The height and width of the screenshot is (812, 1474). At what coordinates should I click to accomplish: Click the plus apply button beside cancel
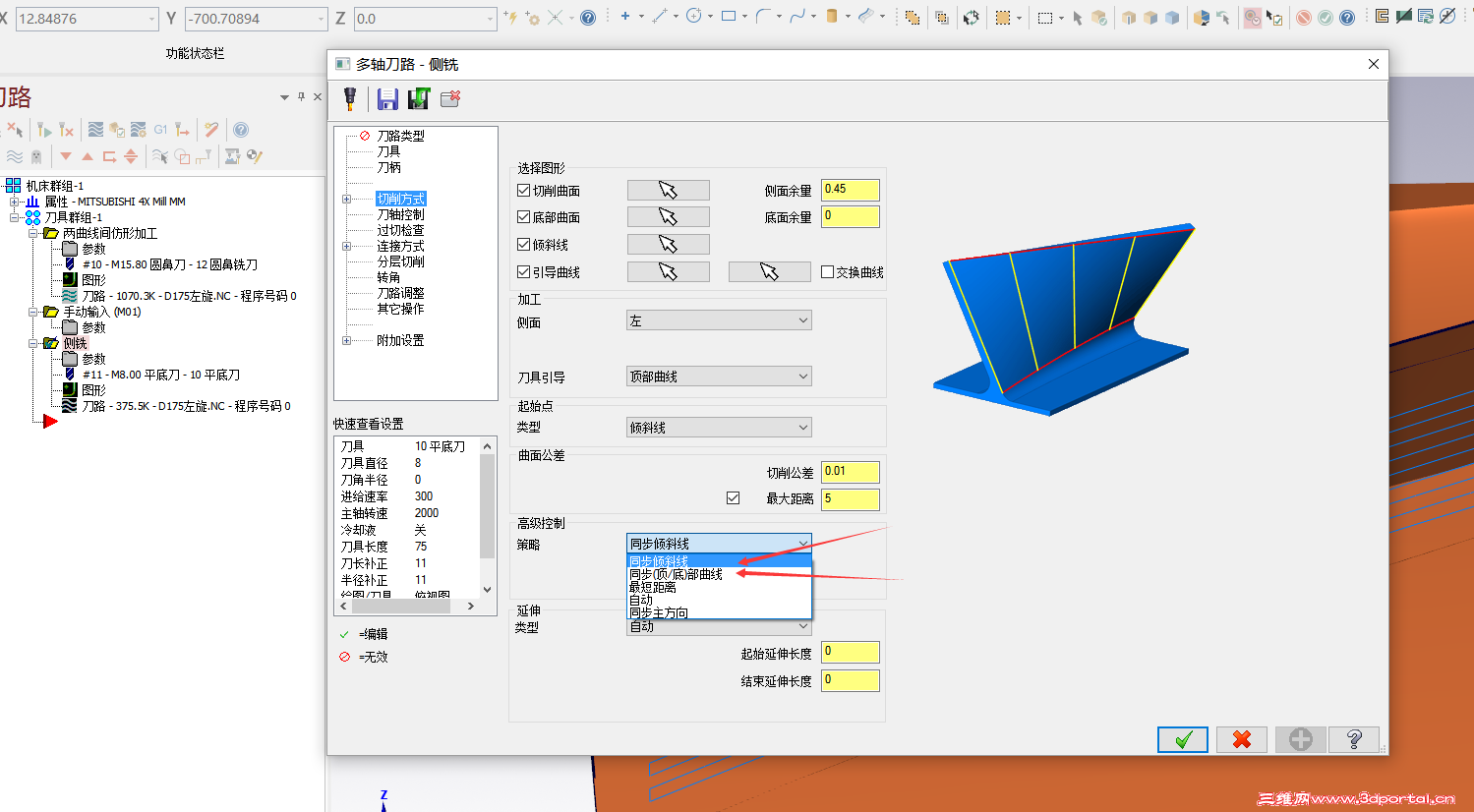(x=1301, y=739)
